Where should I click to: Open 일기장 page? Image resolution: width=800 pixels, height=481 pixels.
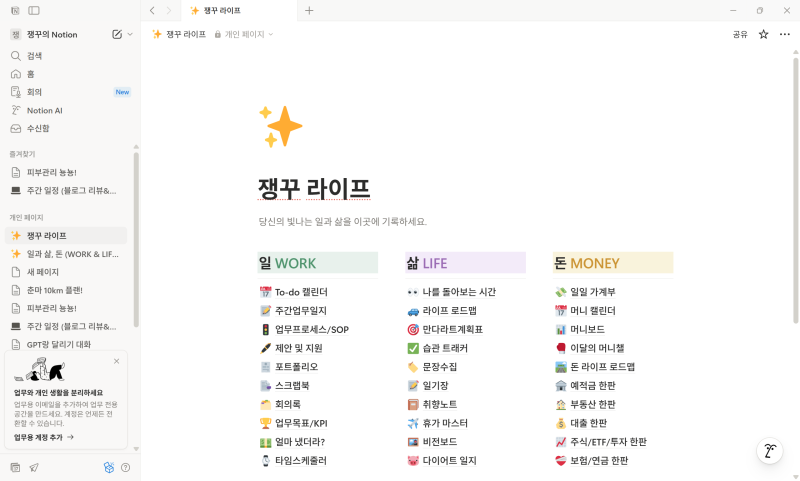[428, 386]
